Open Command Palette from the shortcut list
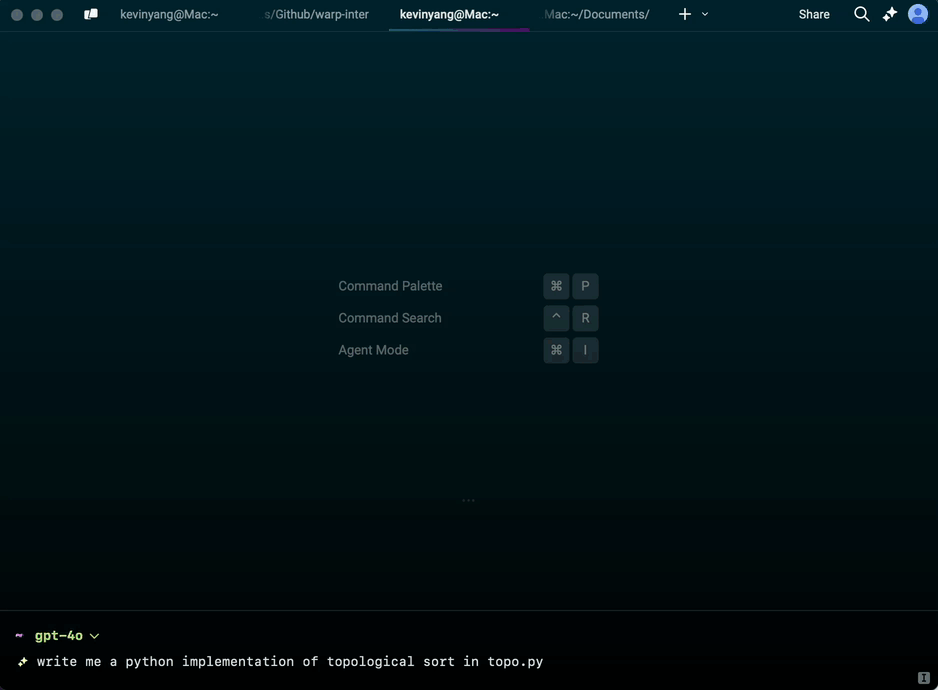This screenshot has width=939, height=690. [390, 286]
